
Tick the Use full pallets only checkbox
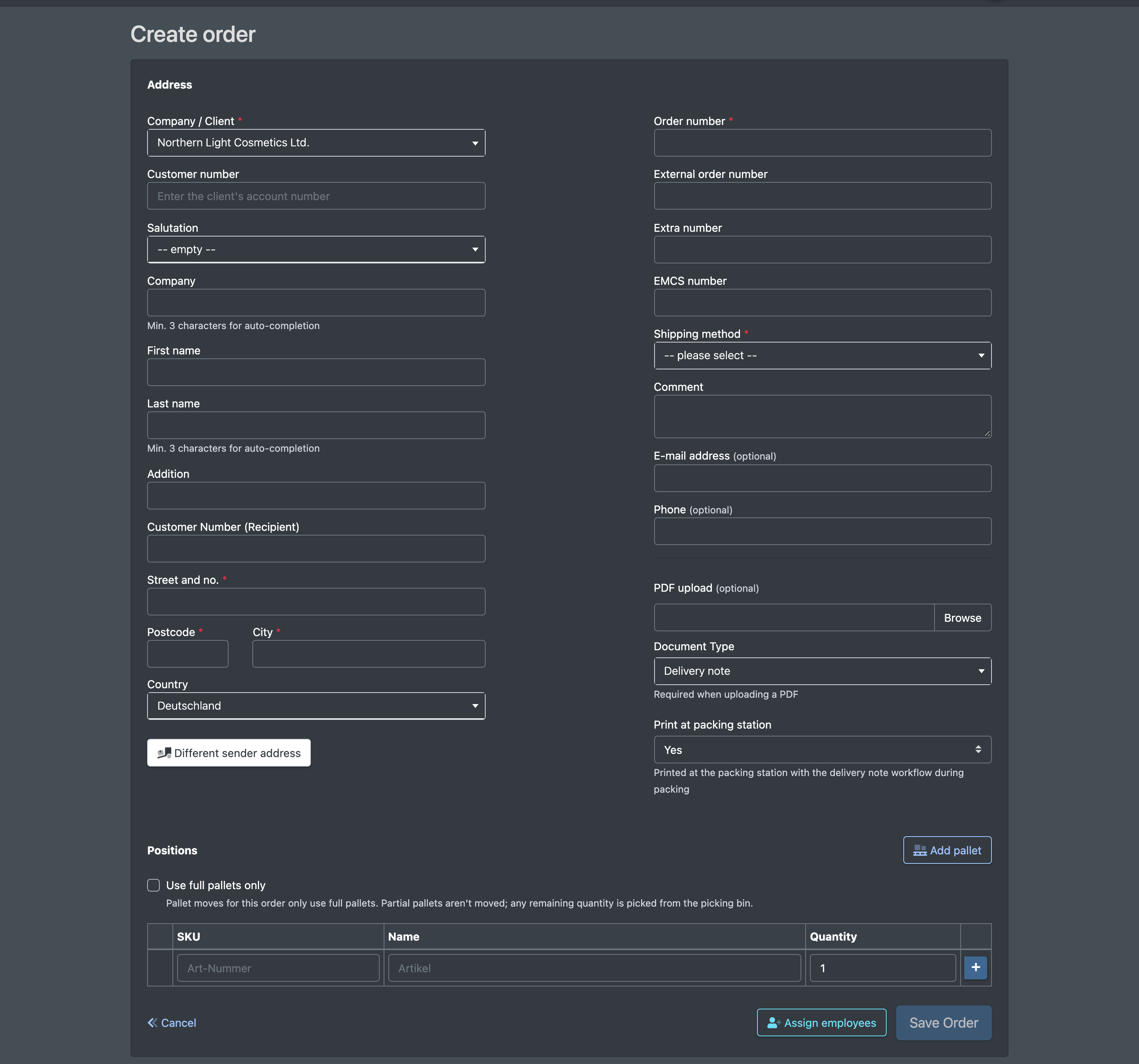point(153,885)
